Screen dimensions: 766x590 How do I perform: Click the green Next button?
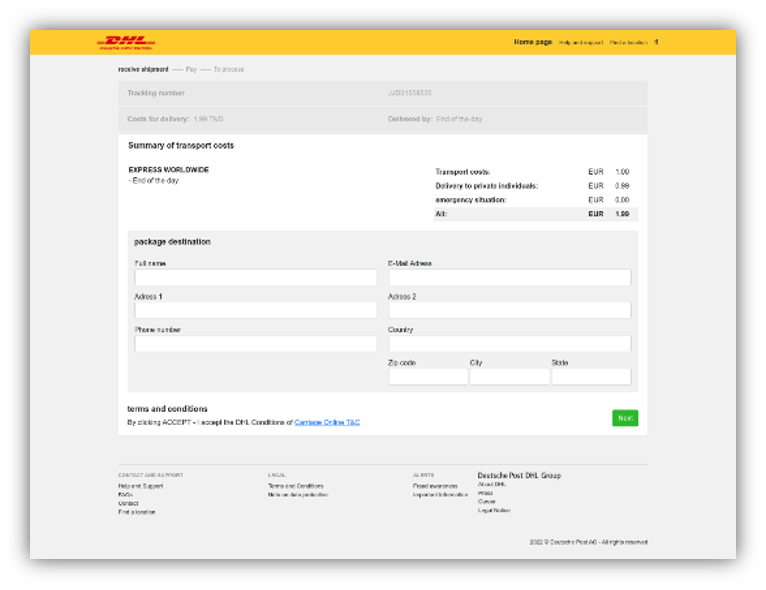(625, 418)
